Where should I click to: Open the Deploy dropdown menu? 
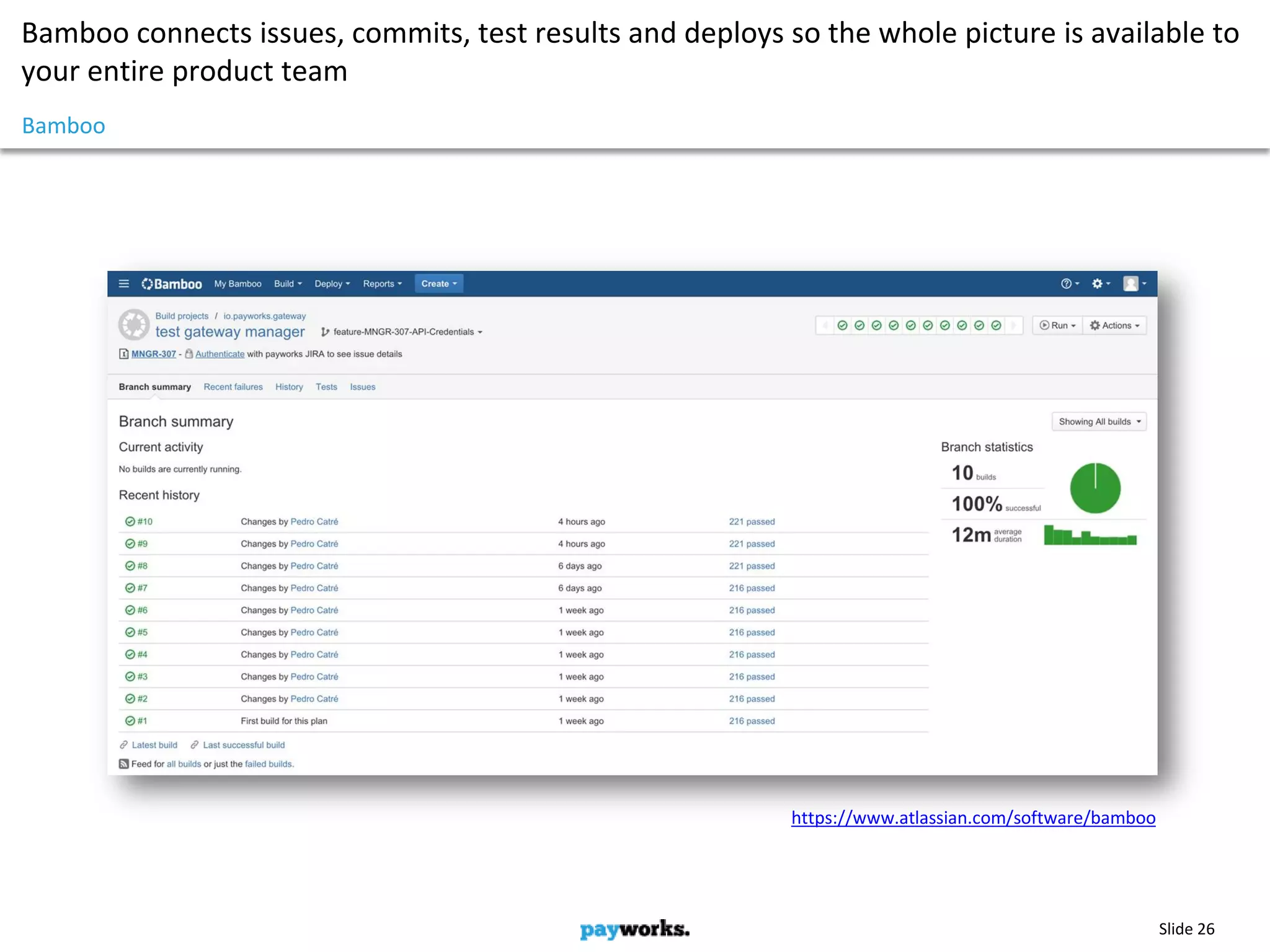click(332, 284)
